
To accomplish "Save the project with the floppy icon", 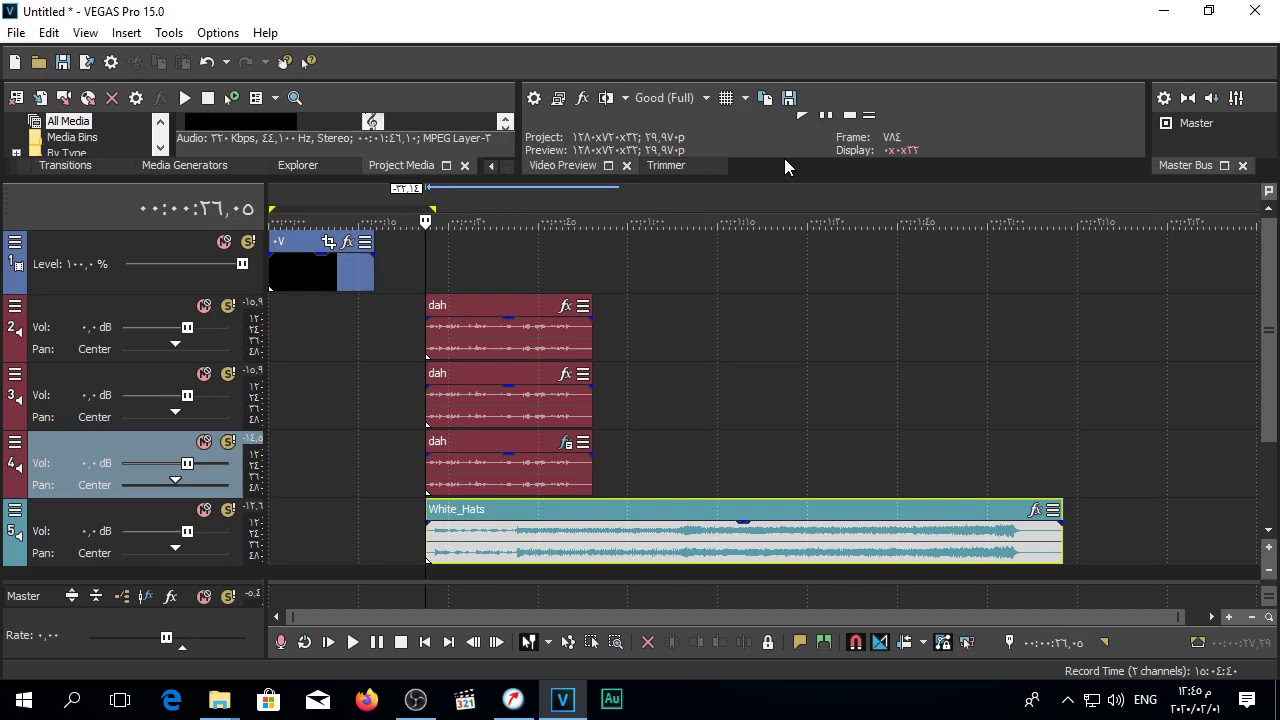I will [x=63, y=62].
